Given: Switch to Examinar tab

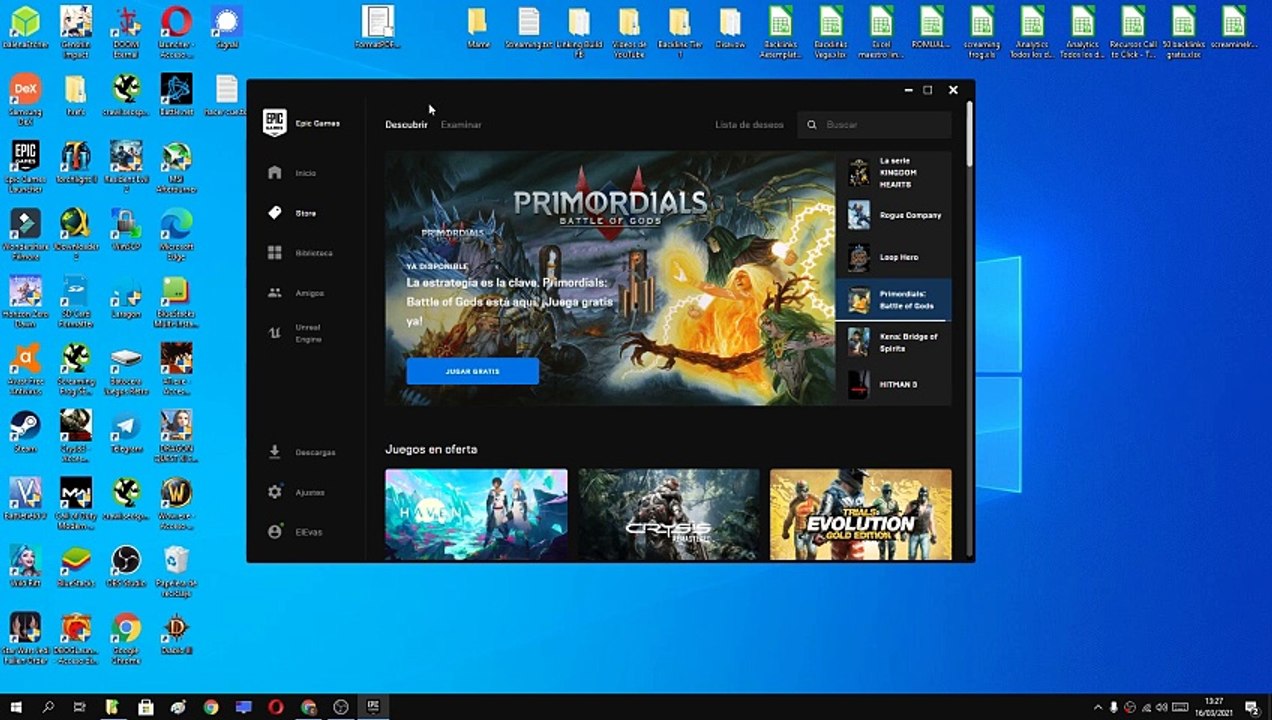Looking at the screenshot, I should (461, 125).
